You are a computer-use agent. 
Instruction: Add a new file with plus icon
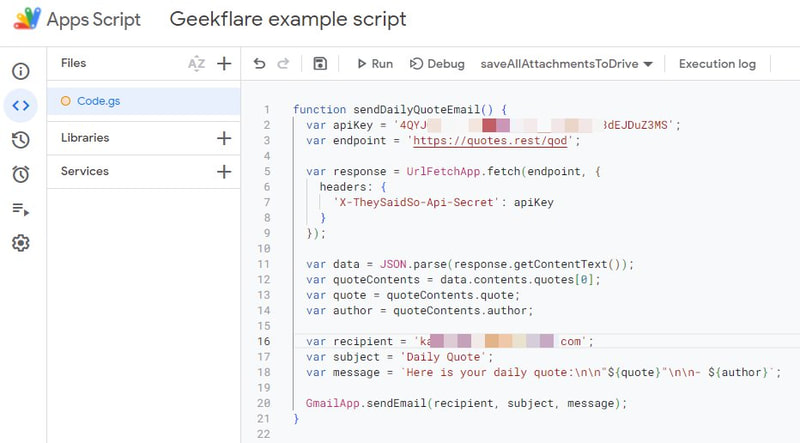click(224, 64)
